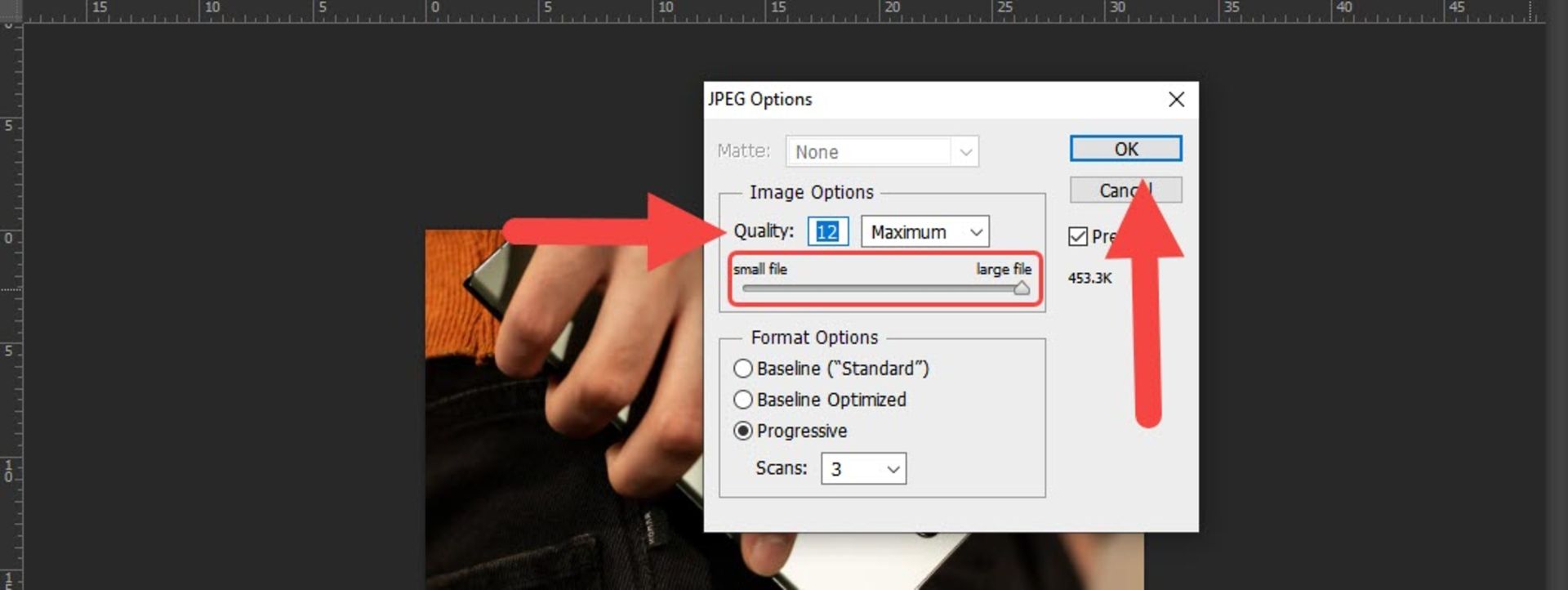This screenshot has height=590, width=1568.
Task: Click the JPEG Options title bar
Action: coord(898,100)
